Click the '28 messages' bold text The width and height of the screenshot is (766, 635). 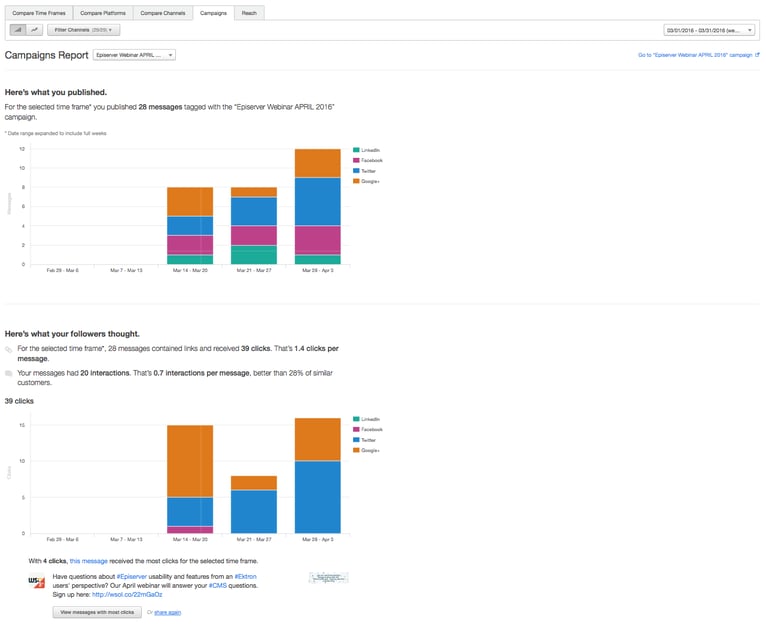click(160, 107)
